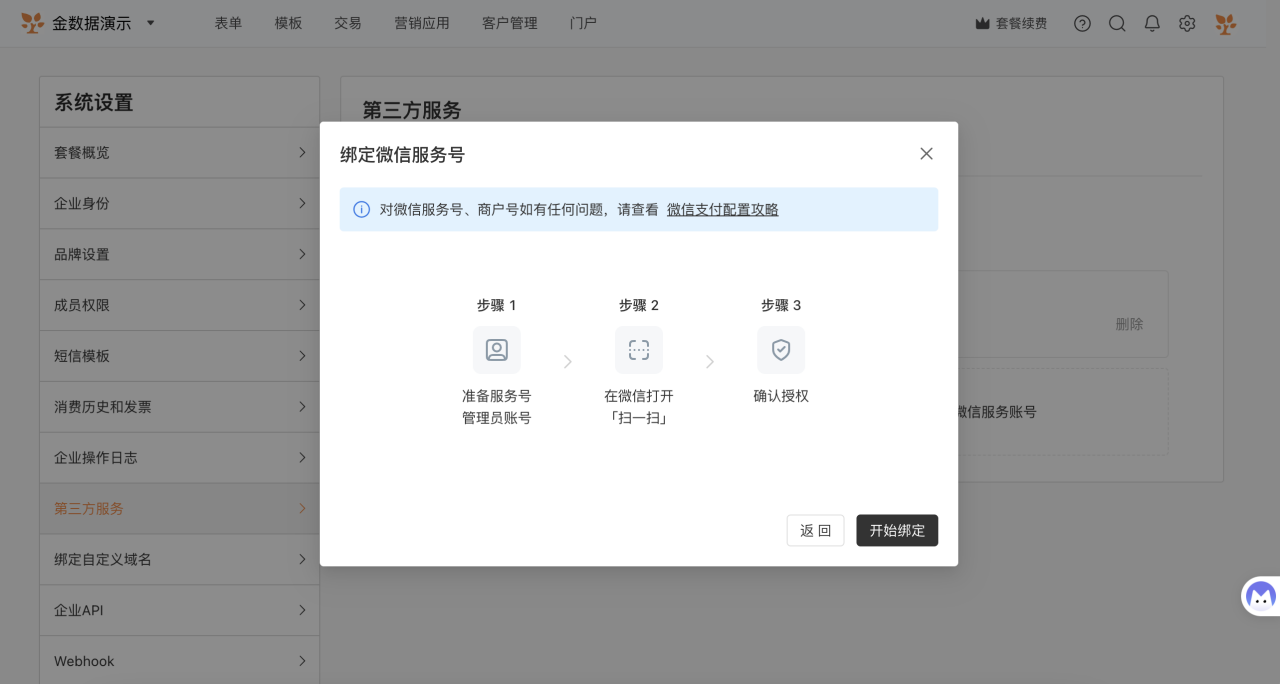Open the floating cat chat assistant icon
The height and width of the screenshot is (684, 1280).
click(x=1261, y=597)
